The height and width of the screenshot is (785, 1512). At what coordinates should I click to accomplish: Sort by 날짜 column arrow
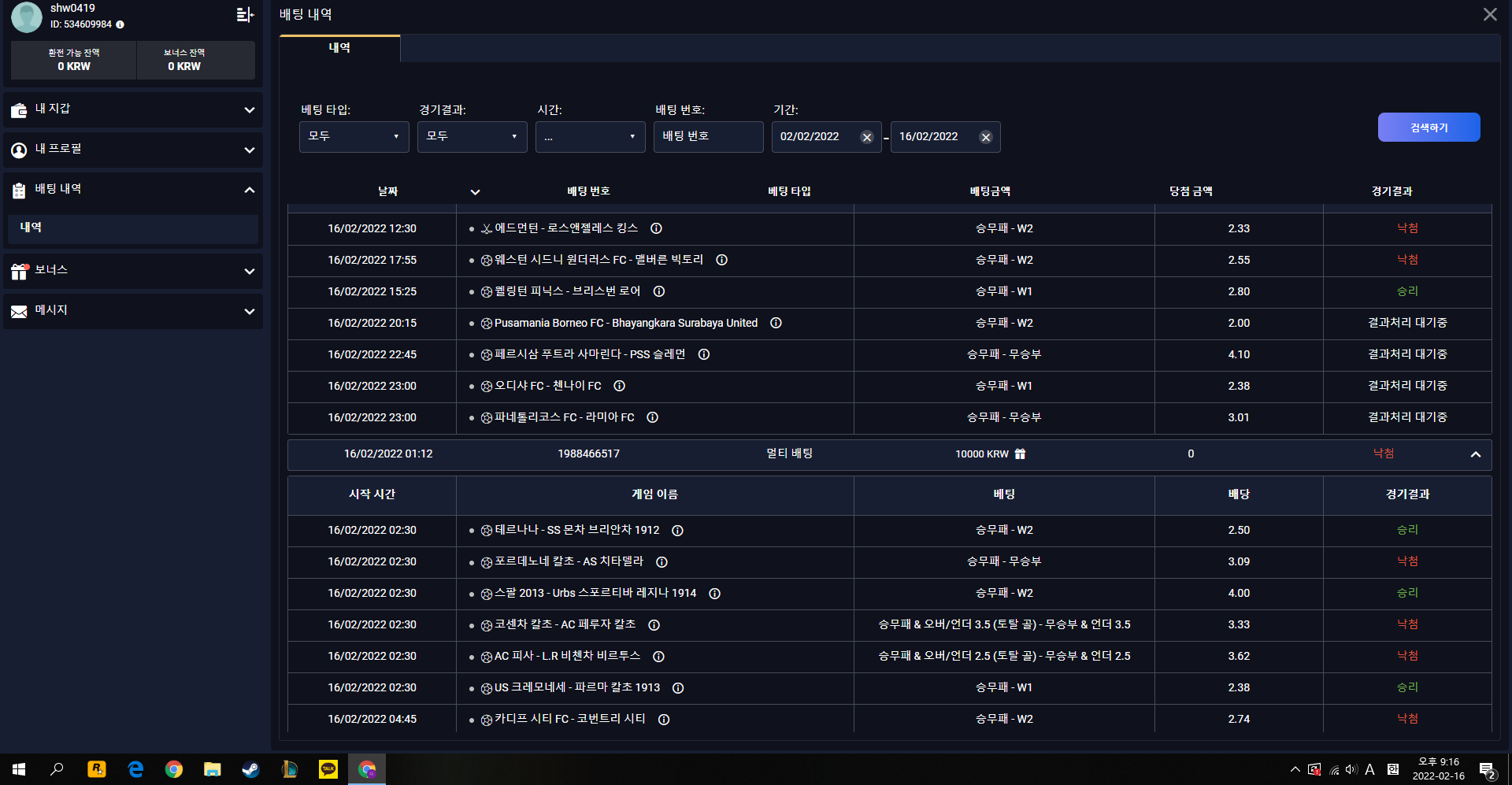point(475,192)
